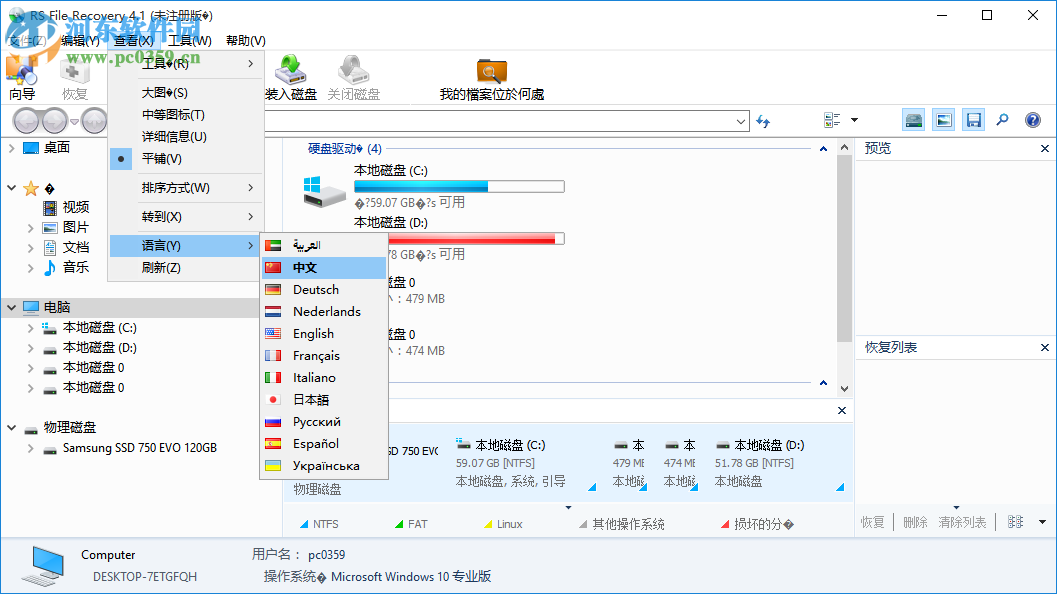Click the magnifier search icon
This screenshot has height=594, width=1057.
(x=1002, y=120)
